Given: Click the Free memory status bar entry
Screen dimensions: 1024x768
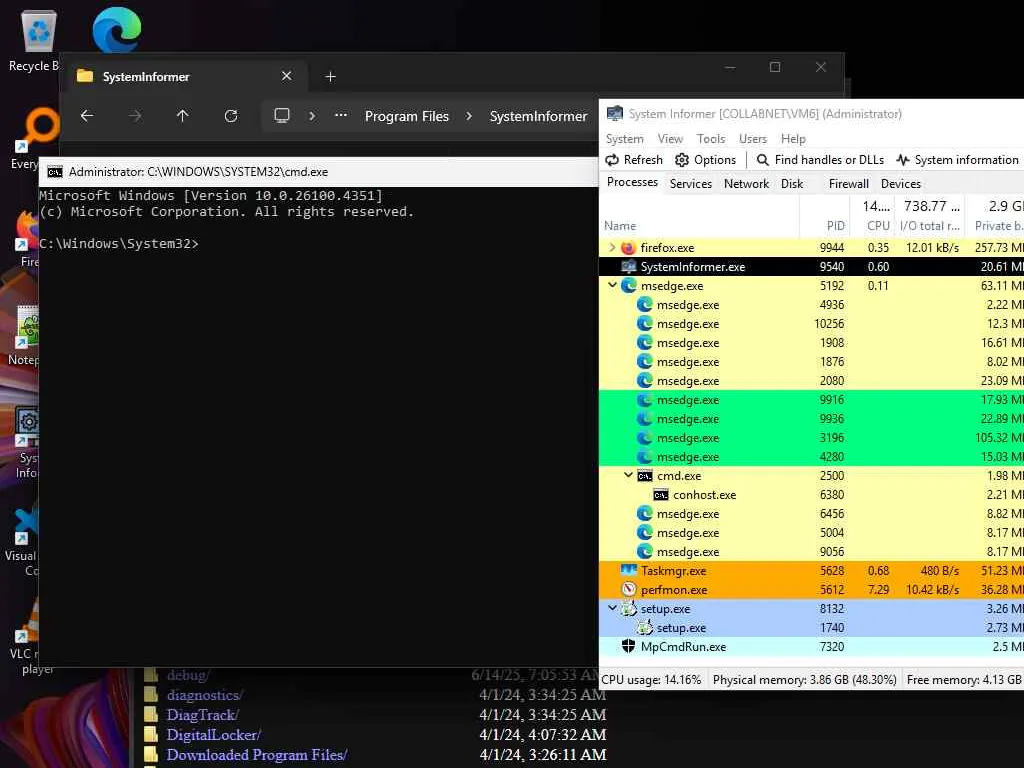Looking at the screenshot, I should pos(964,680).
